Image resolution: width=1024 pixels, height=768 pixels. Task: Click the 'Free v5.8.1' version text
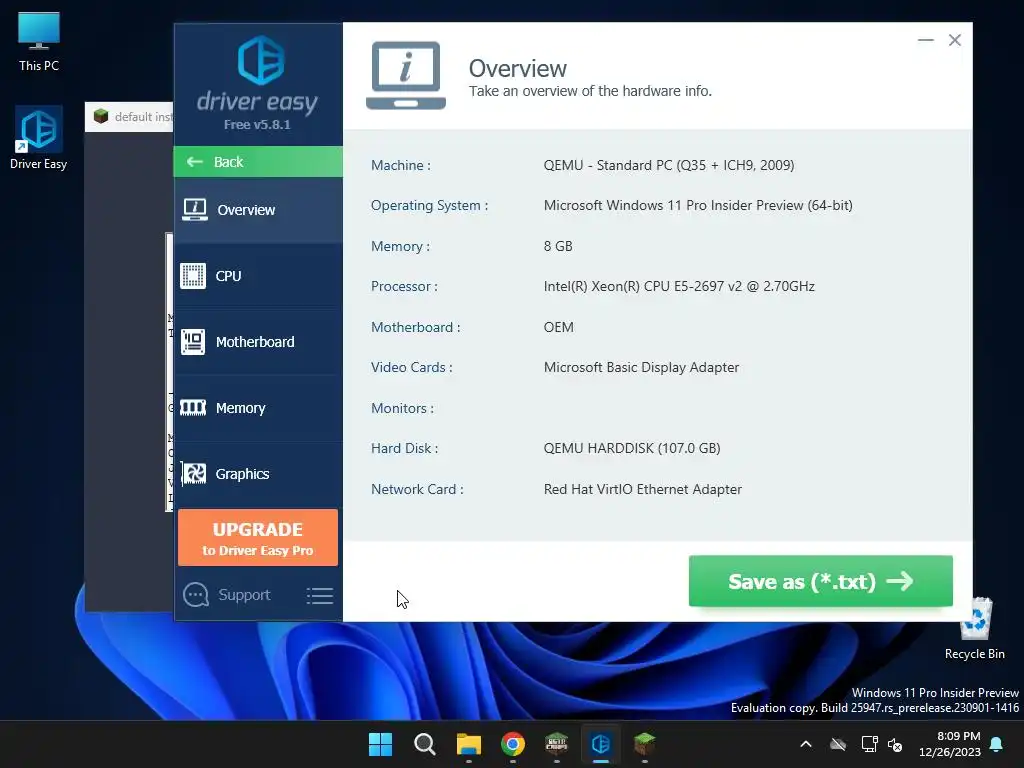coord(257,125)
